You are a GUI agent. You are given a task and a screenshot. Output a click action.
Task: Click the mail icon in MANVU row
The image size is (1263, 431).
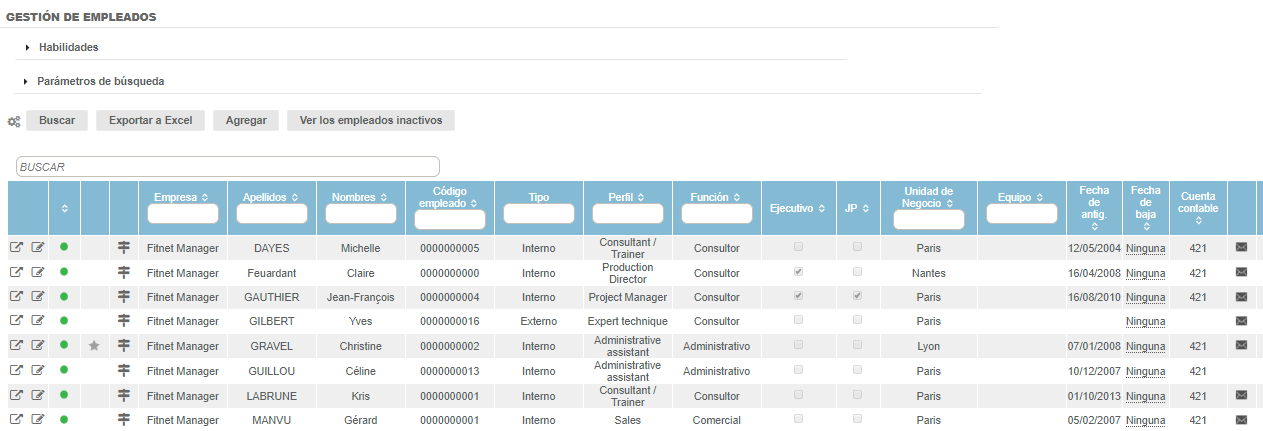[1241, 420]
